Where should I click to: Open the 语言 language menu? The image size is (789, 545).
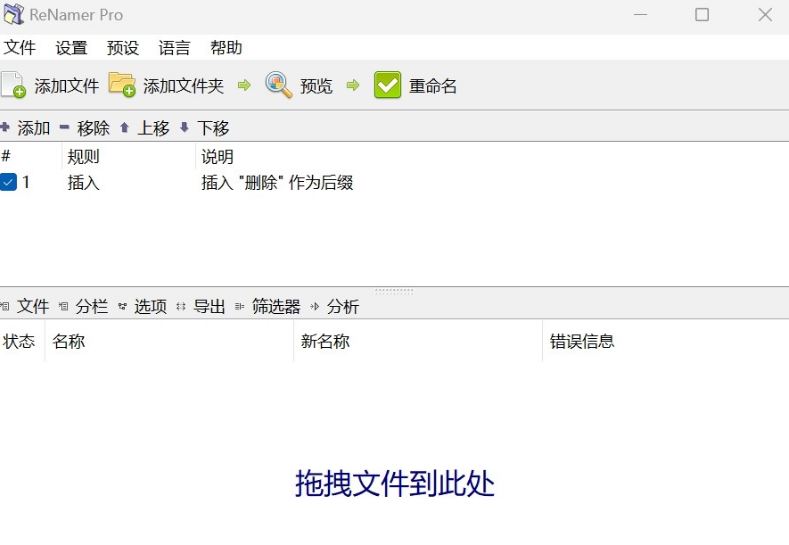(x=174, y=48)
